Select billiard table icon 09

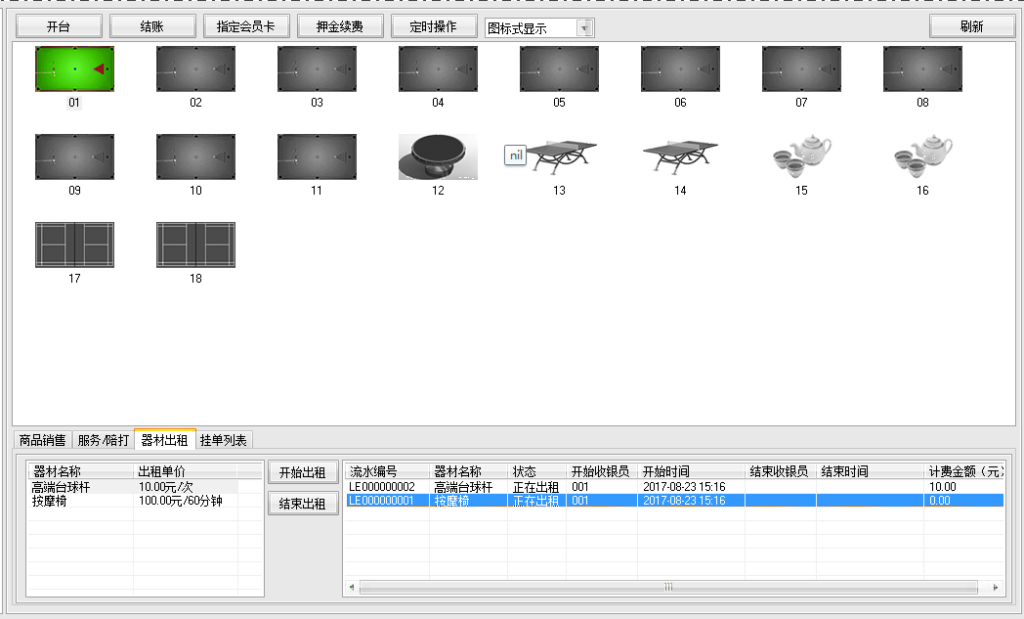pyautogui.click(x=75, y=157)
